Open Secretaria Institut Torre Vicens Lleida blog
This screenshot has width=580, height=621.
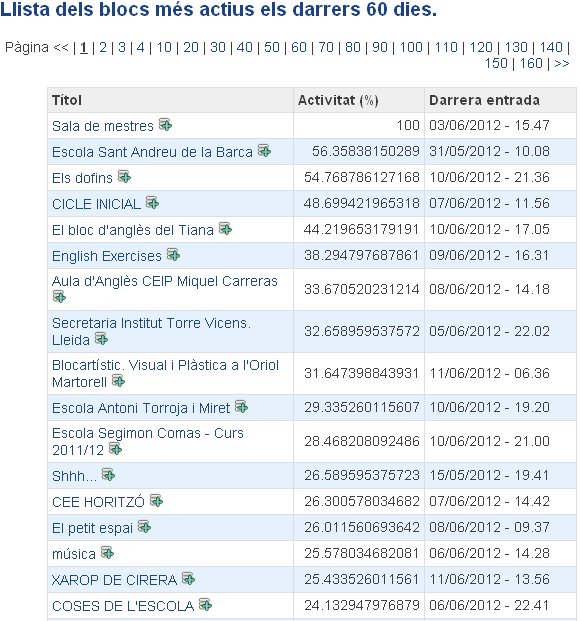pyautogui.click(x=151, y=331)
